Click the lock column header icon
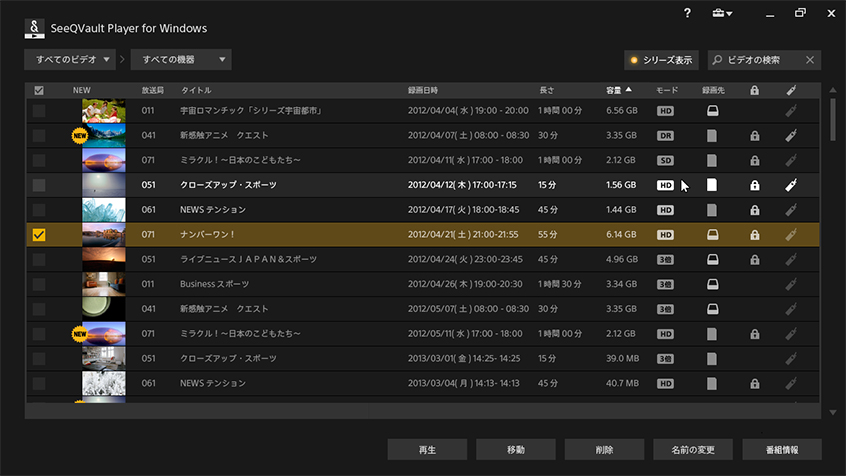The image size is (846, 476). pyautogui.click(x=754, y=90)
